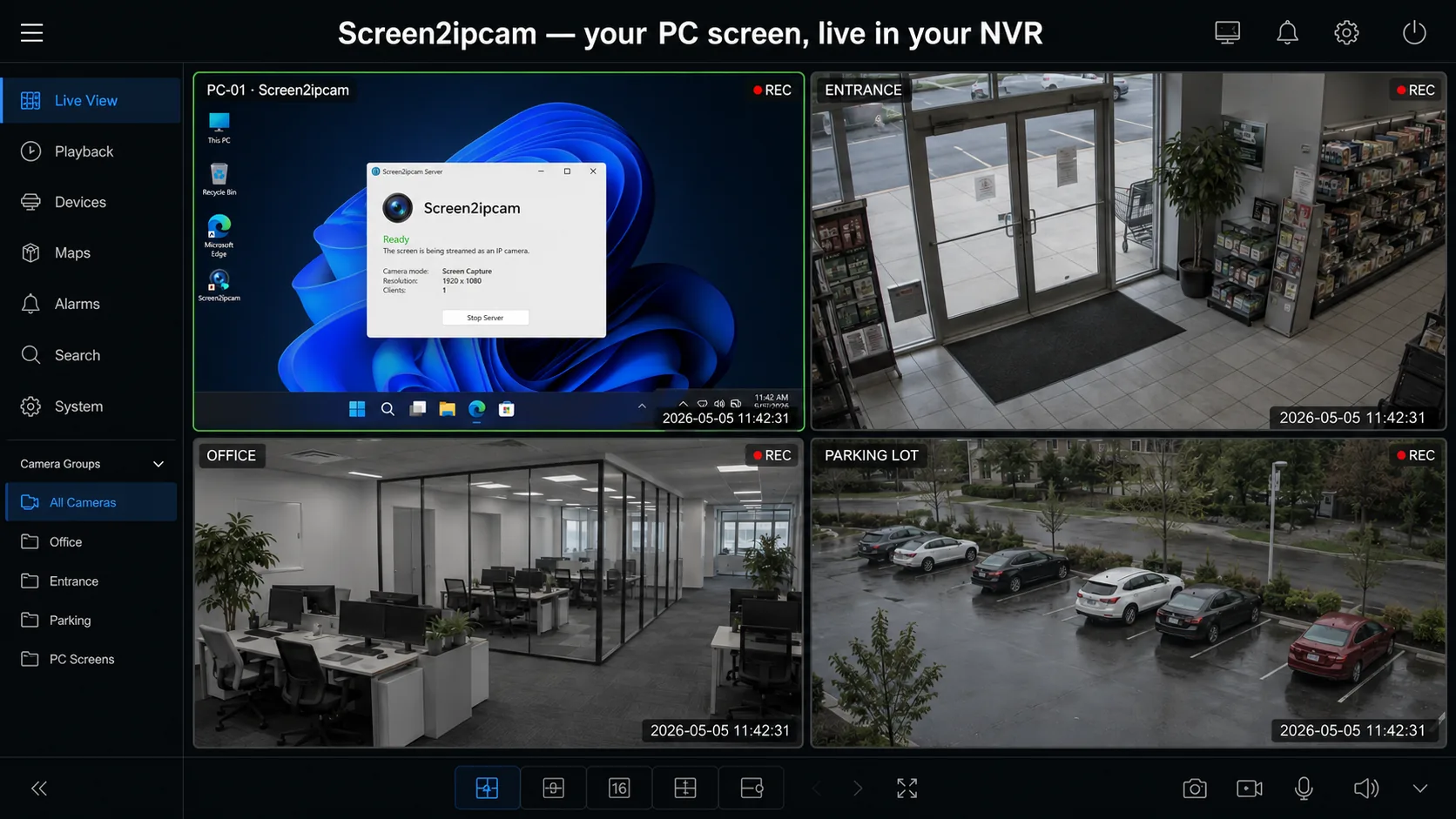Image resolution: width=1456 pixels, height=819 pixels.
Task: Click ENTRANCE timestamp 2026-05-05 11:42:31
Action: tap(1352, 418)
